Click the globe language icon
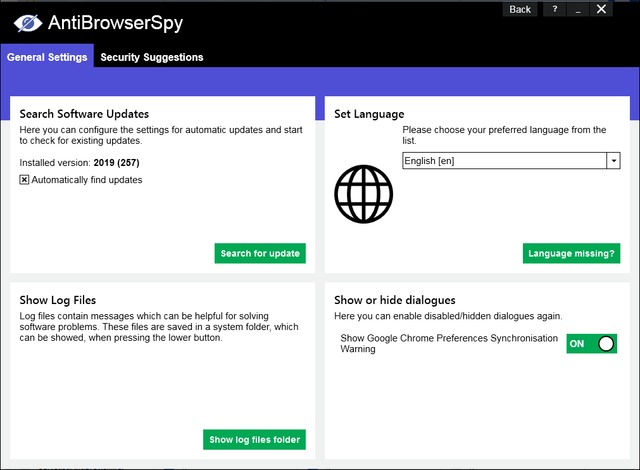Image resolution: width=640 pixels, height=470 pixels. point(363,194)
